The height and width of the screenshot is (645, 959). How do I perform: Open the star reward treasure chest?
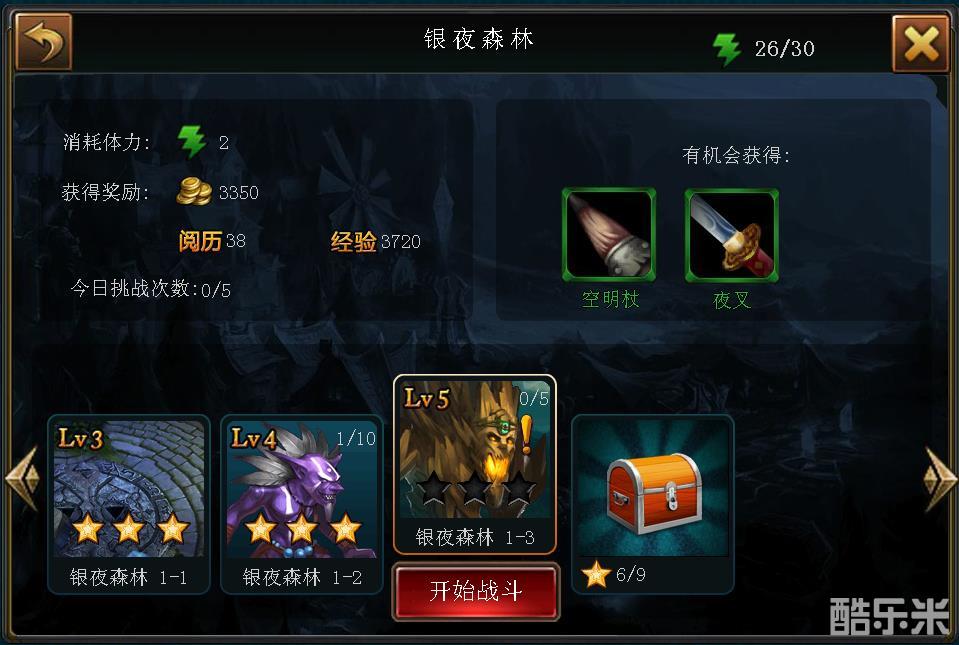(x=653, y=492)
